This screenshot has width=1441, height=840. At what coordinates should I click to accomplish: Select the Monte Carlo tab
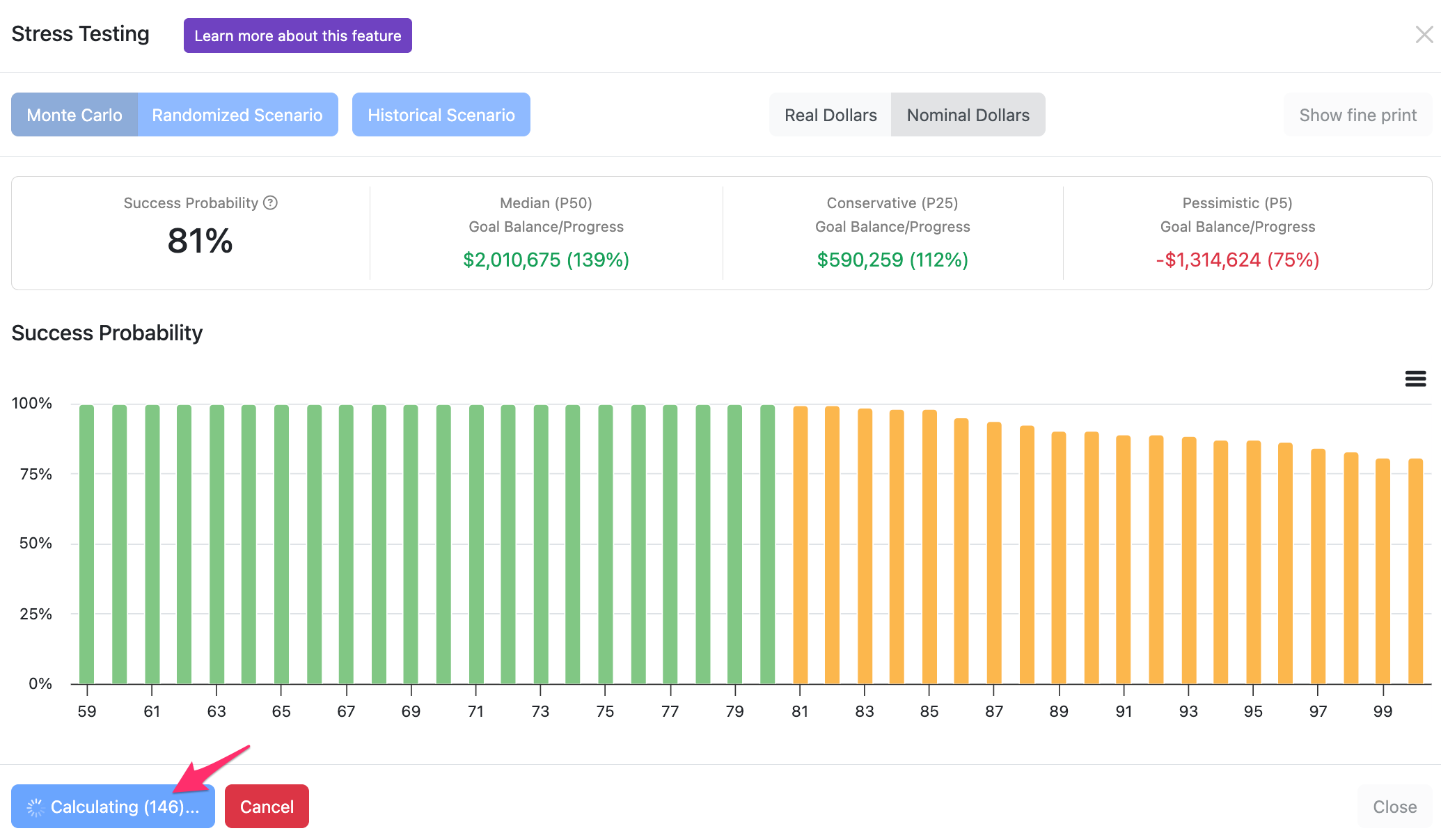(x=74, y=115)
